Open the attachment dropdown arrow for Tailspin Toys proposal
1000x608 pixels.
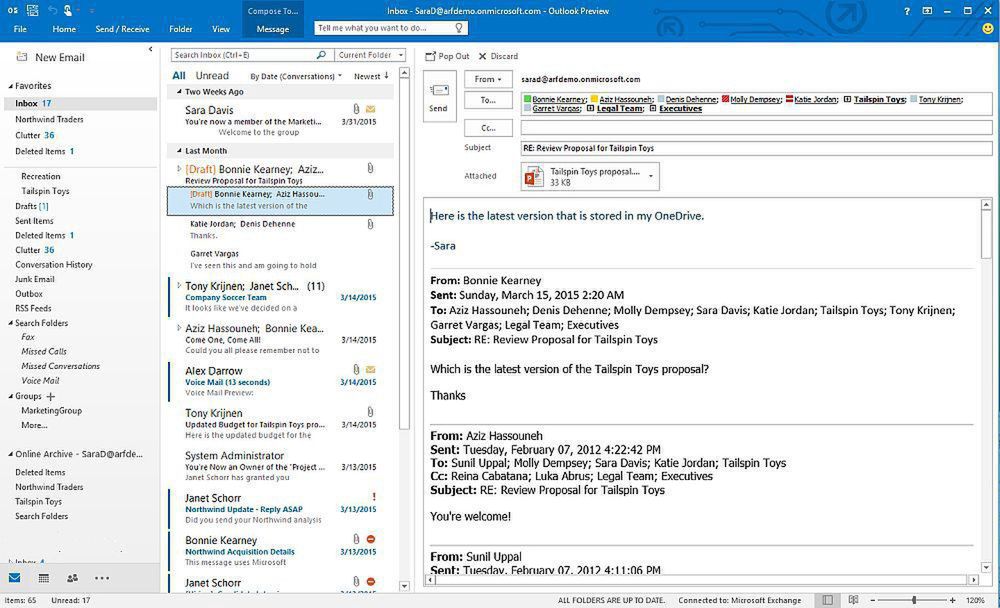point(651,176)
